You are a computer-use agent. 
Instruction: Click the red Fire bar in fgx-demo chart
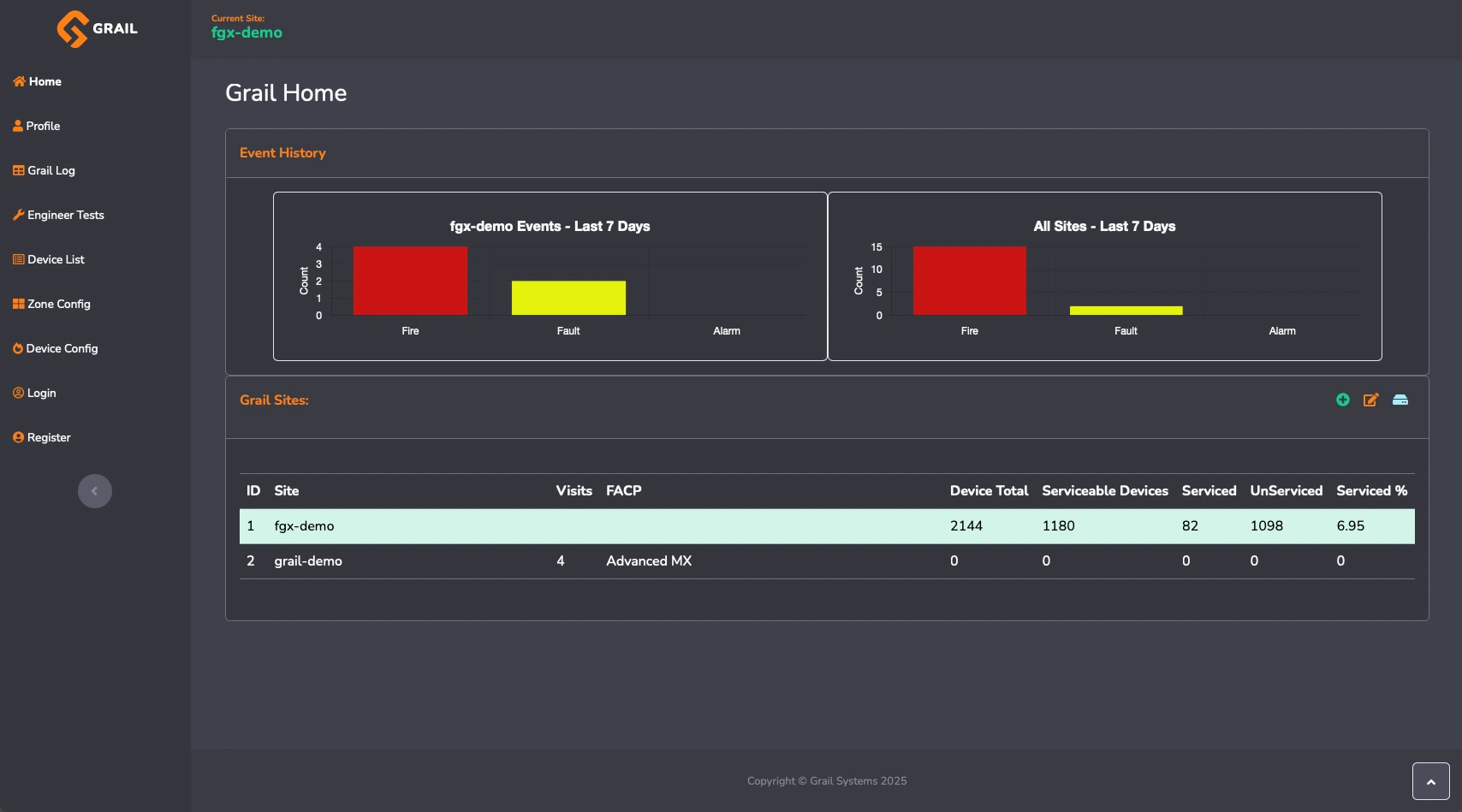pyautogui.click(x=410, y=281)
